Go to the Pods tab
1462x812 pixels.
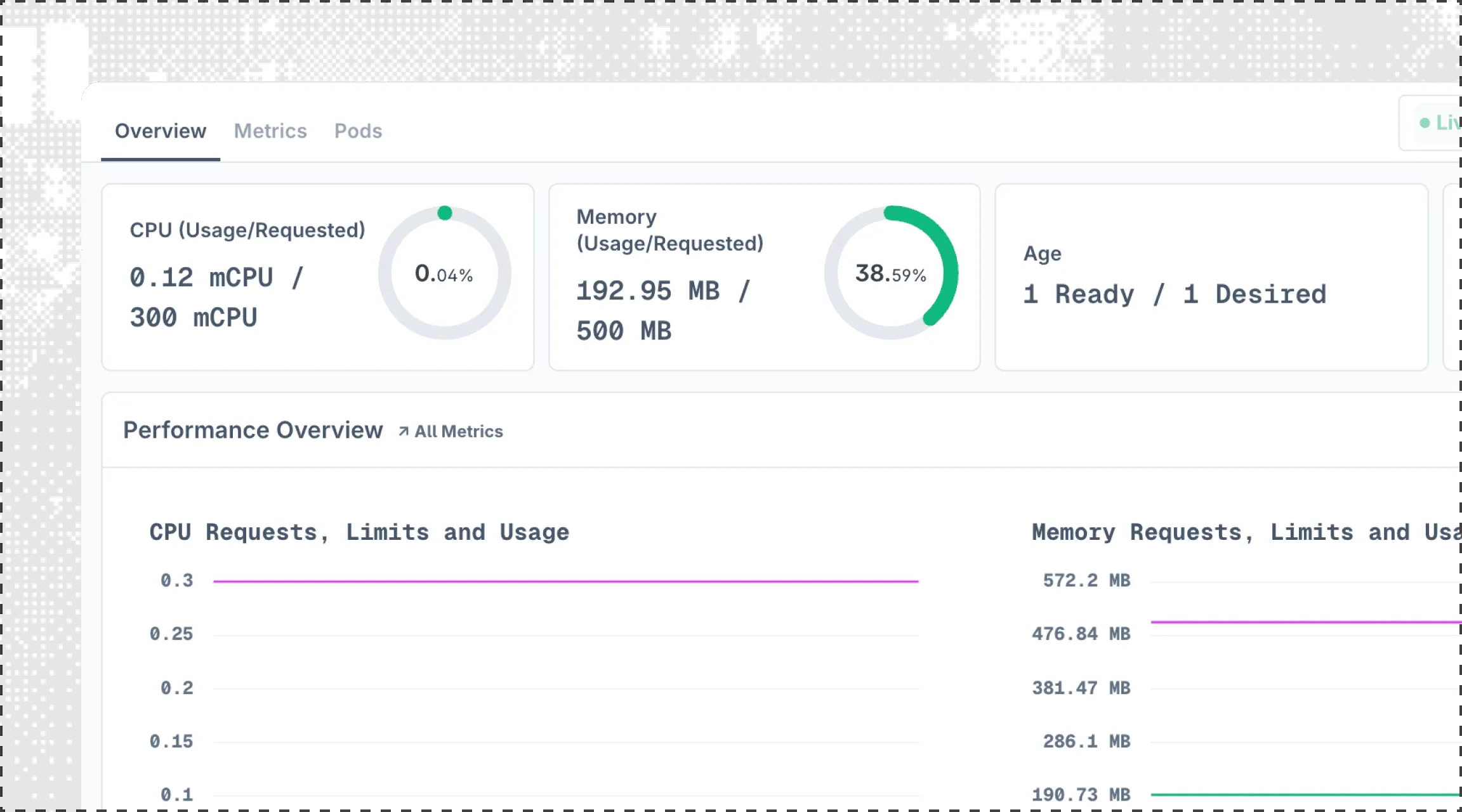pyautogui.click(x=358, y=131)
